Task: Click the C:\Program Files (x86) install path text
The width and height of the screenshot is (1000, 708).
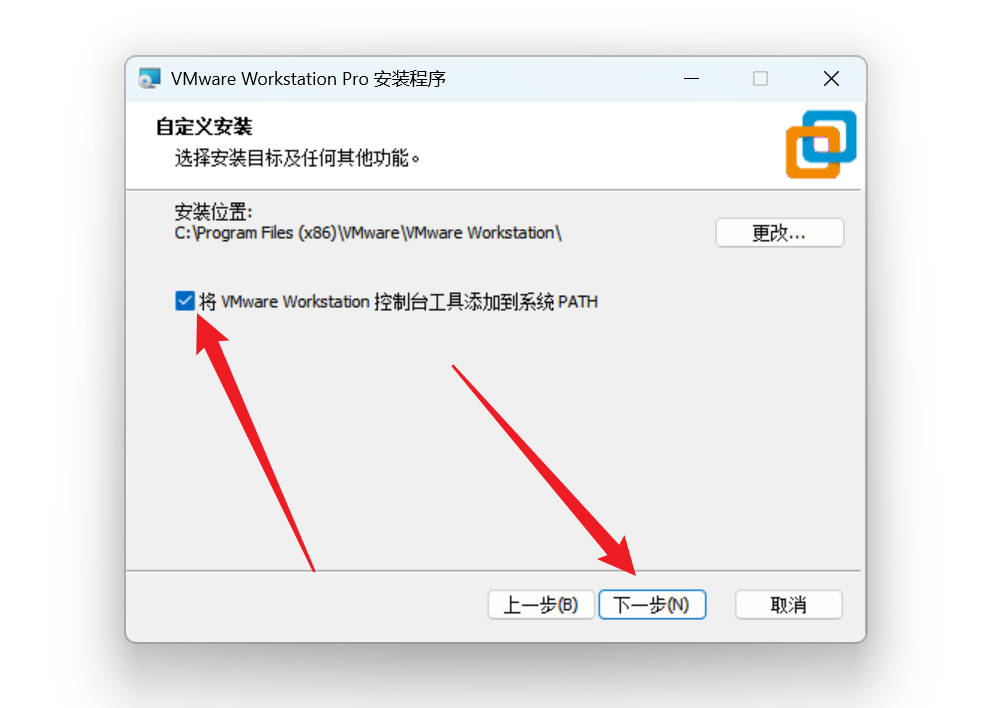Action: [x=368, y=233]
